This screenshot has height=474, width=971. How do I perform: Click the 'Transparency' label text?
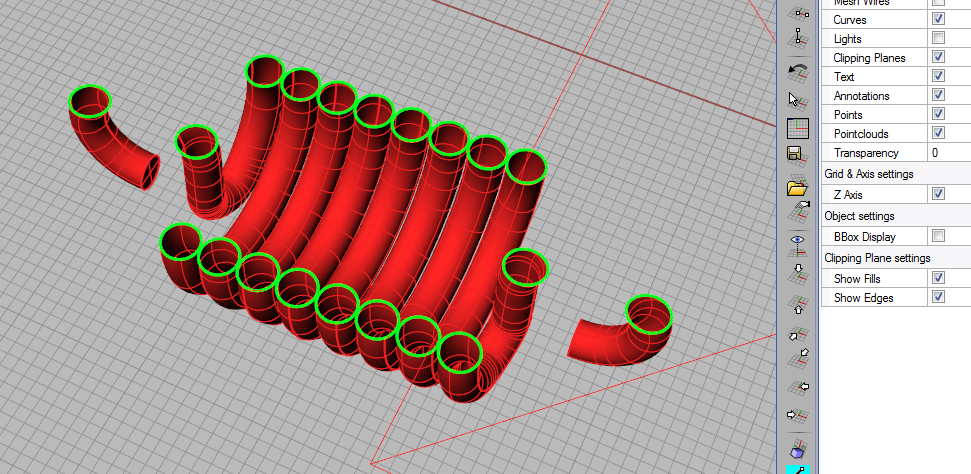pyautogui.click(x=866, y=153)
